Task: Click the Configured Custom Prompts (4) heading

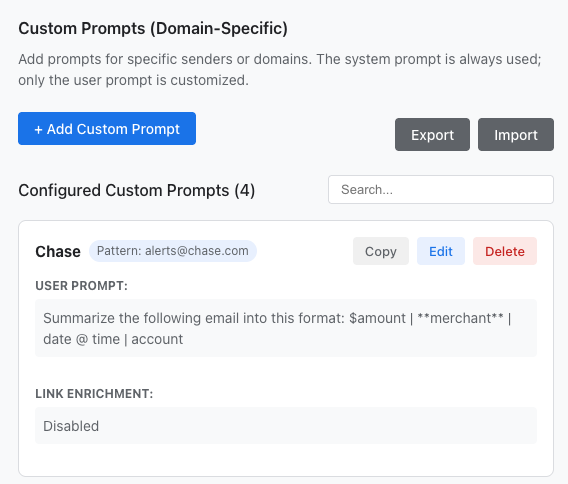Action: [137, 190]
